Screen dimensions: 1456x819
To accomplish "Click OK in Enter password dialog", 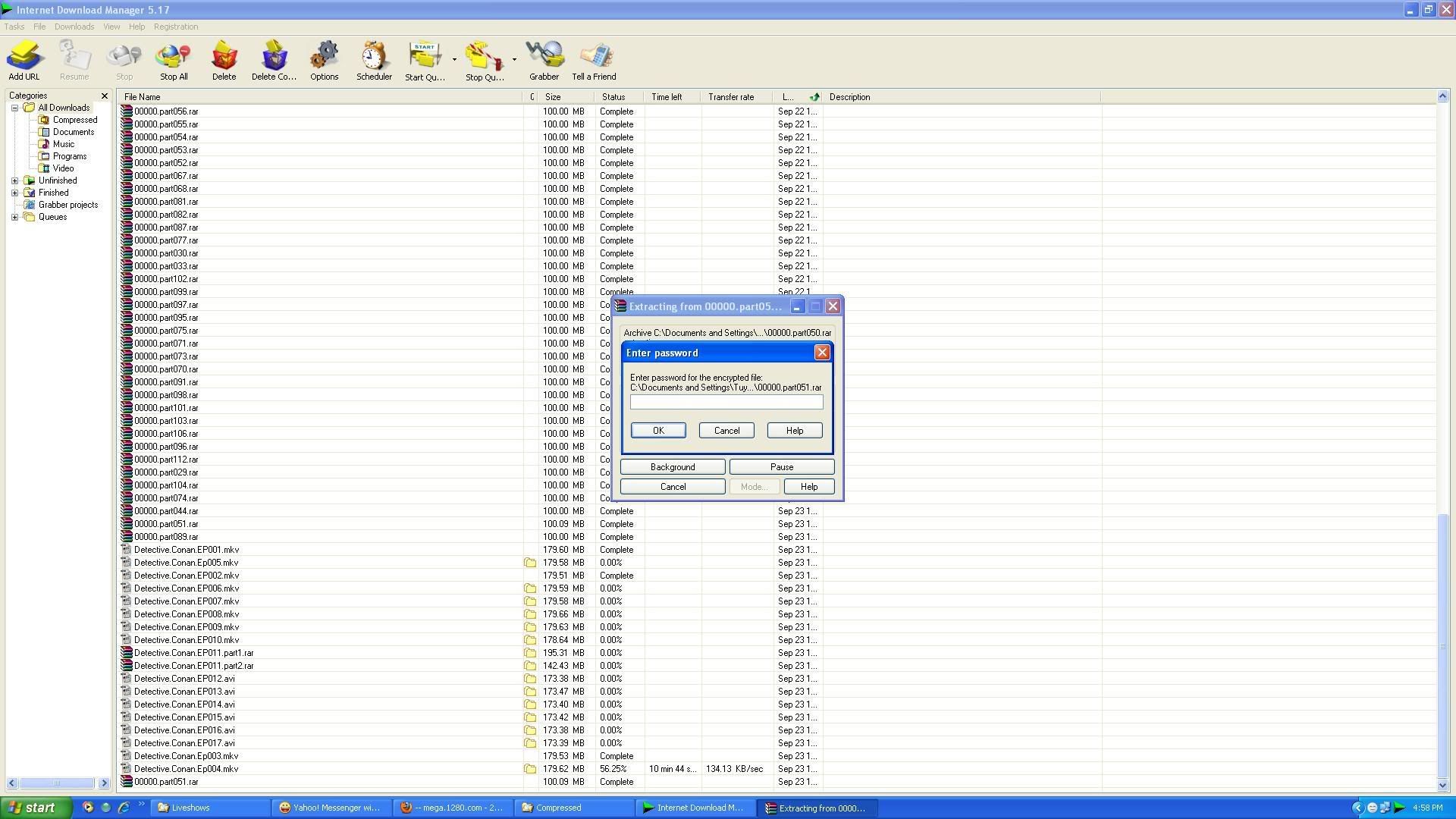I will point(658,430).
